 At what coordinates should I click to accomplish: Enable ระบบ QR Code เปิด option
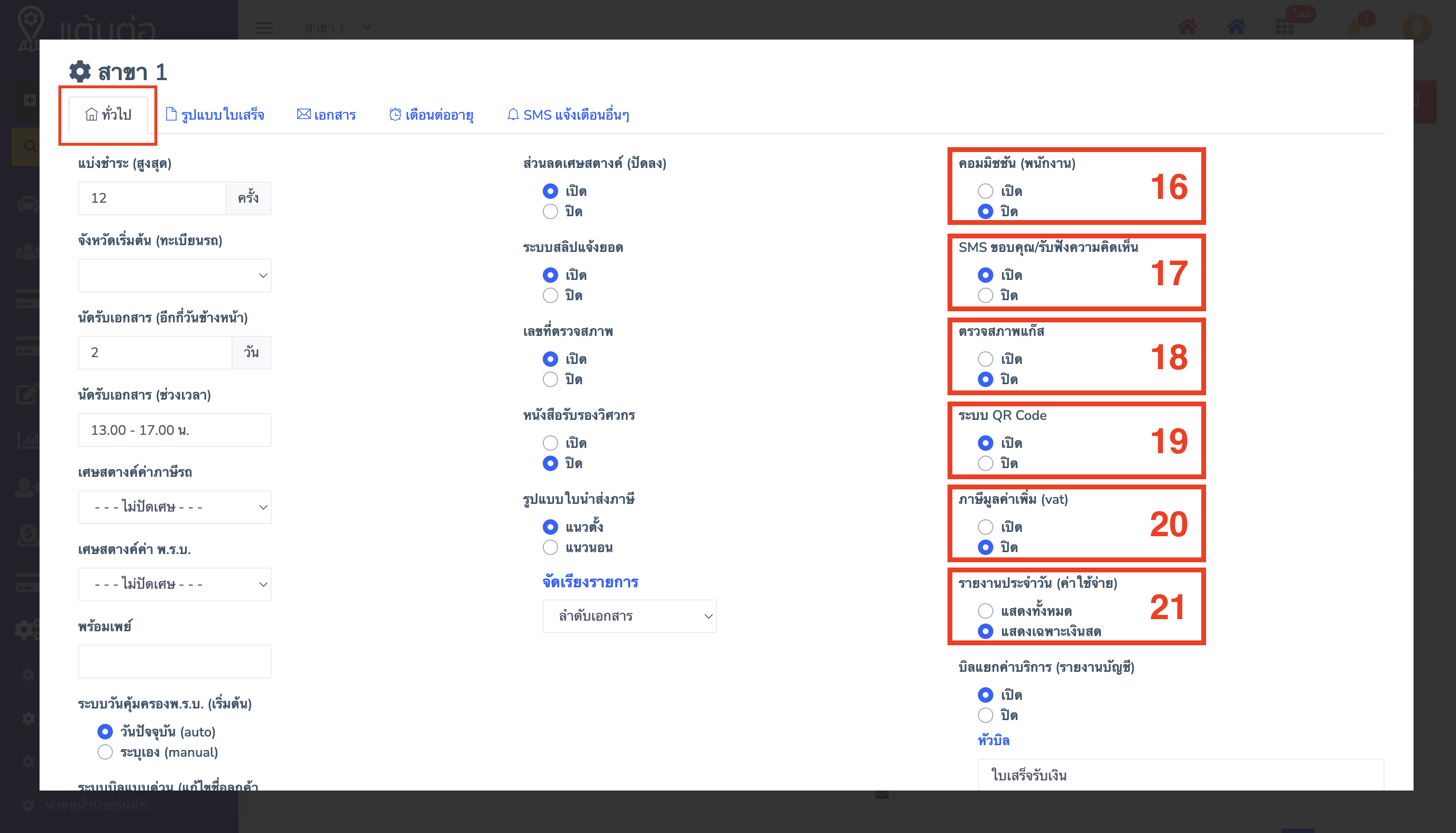pyautogui.click(x=984, y=443)
